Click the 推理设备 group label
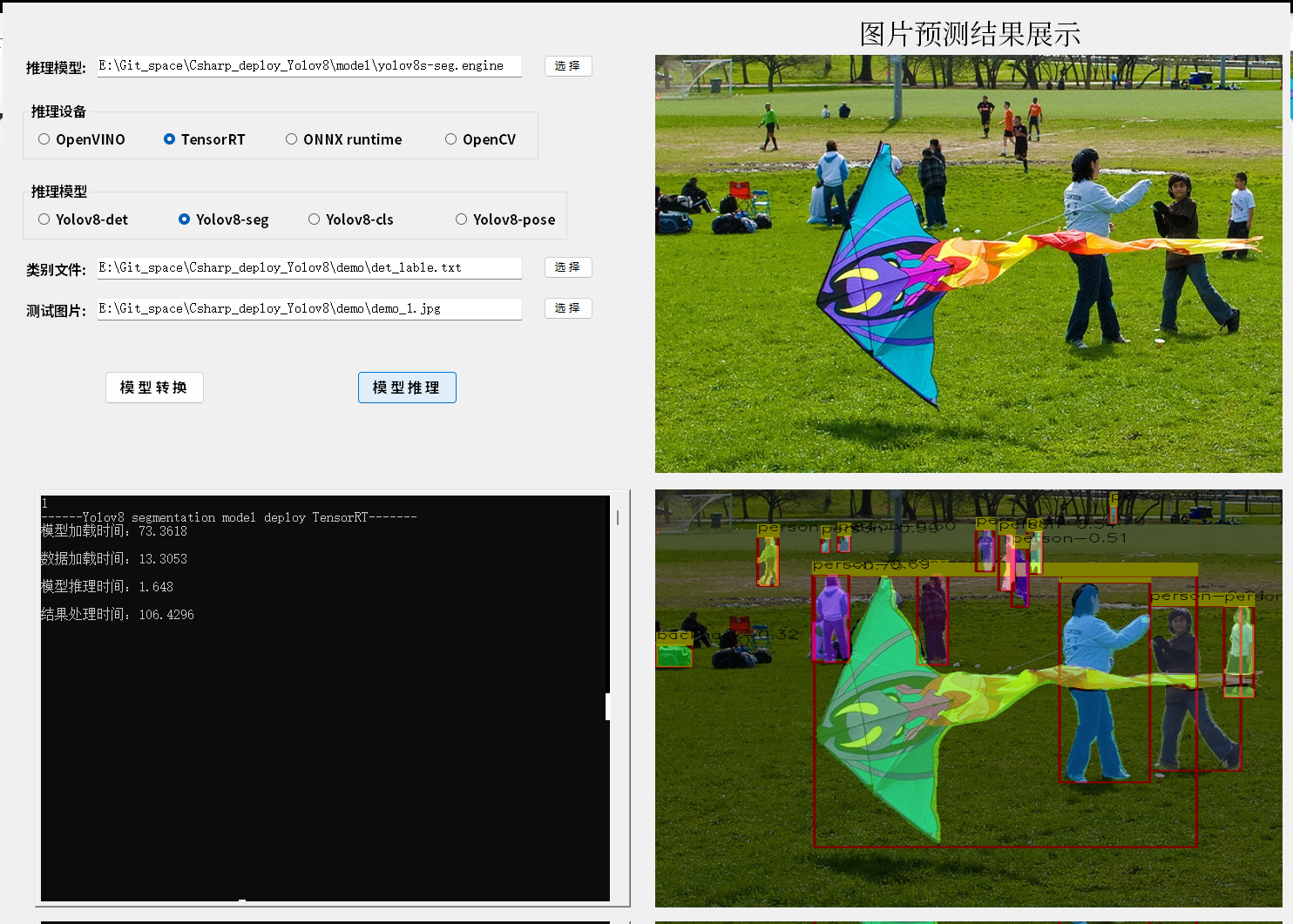The image size is (1293, 924). pyautogui.click(x=59, y=111)
